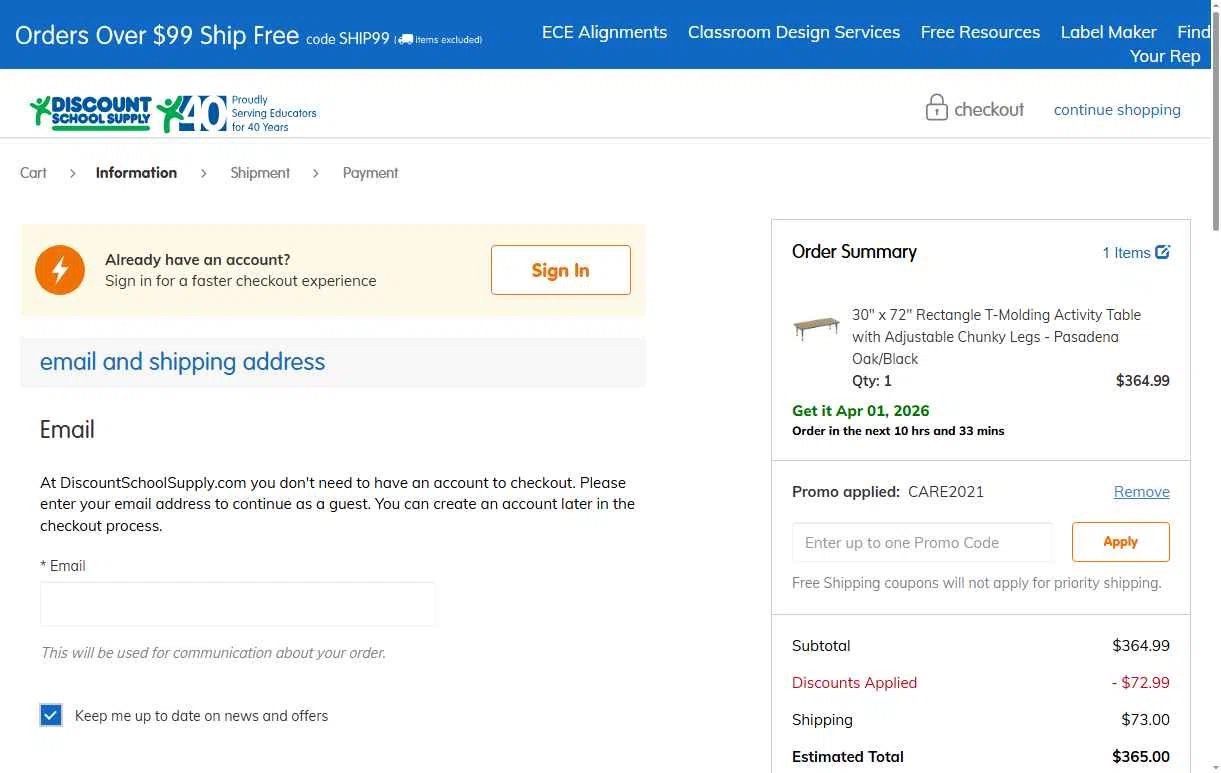This screenshot has width=1221, height=773.
Task: Click the Discount School Supply logo
Action: point(91,112)
